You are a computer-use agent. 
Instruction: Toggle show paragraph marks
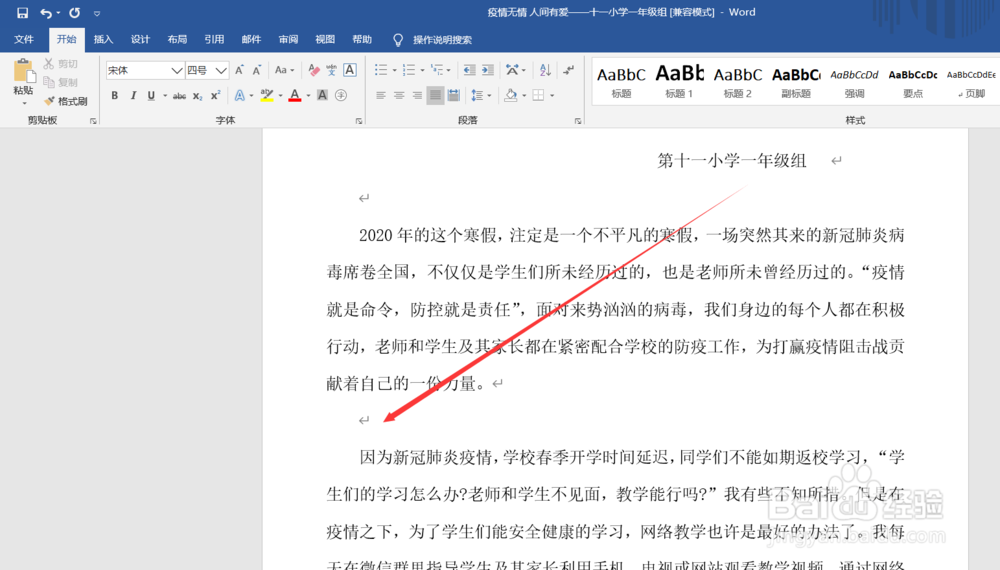coord(568,70)
